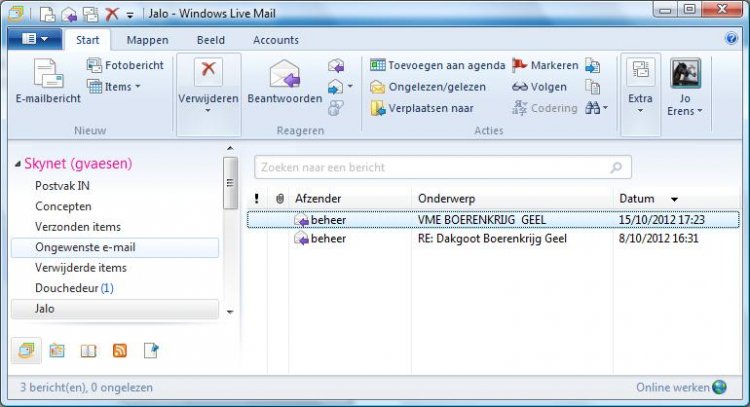This screenshot has height=407, width=750.
Task: Open the Items dropdown
Action: pyautogui.click(x=114, y=87)
